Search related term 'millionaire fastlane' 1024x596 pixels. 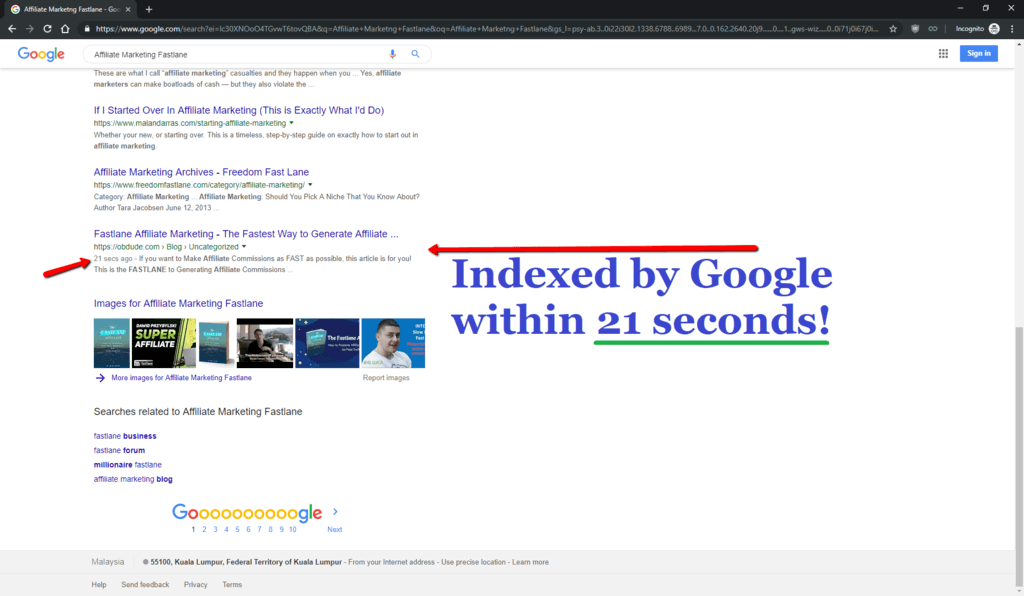[x=127, y=465]
